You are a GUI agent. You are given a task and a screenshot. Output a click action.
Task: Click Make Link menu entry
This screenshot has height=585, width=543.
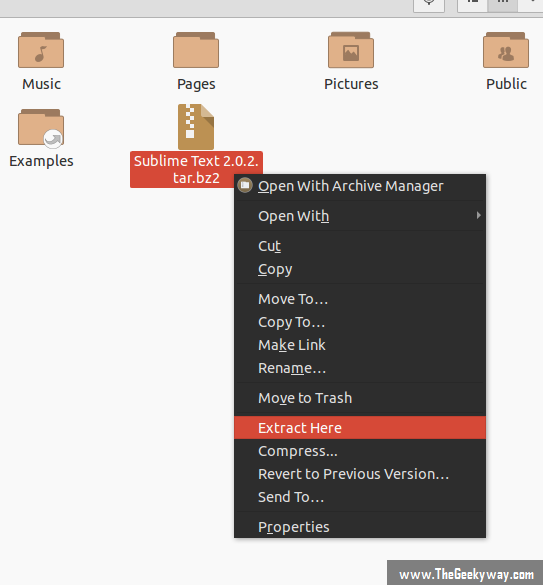pos(360,345)
